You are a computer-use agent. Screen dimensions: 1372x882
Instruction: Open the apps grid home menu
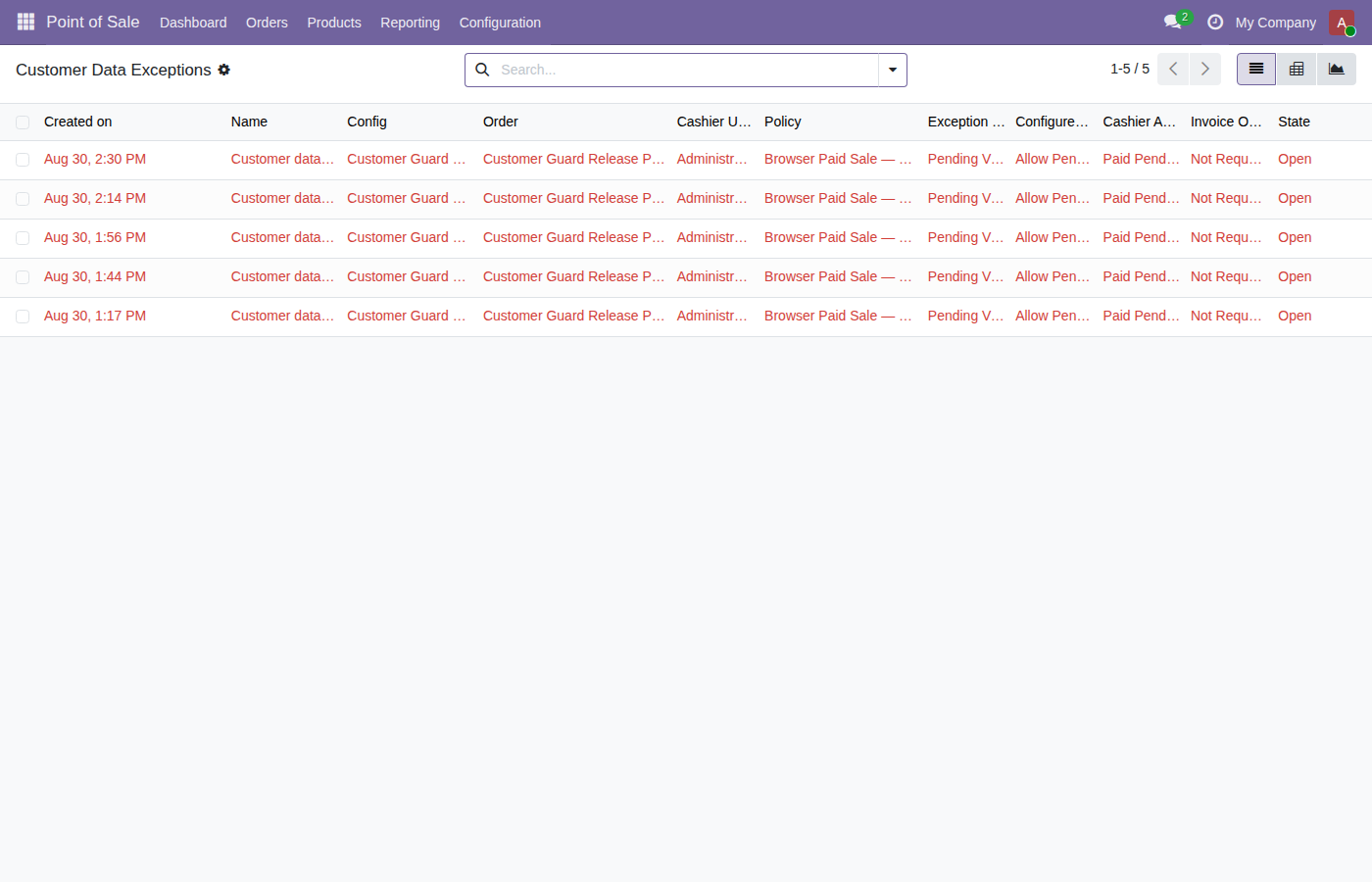coord(25,22)
